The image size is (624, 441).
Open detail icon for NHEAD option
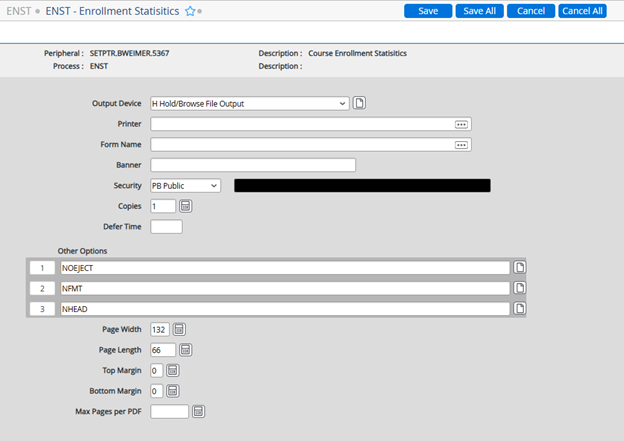519,309
